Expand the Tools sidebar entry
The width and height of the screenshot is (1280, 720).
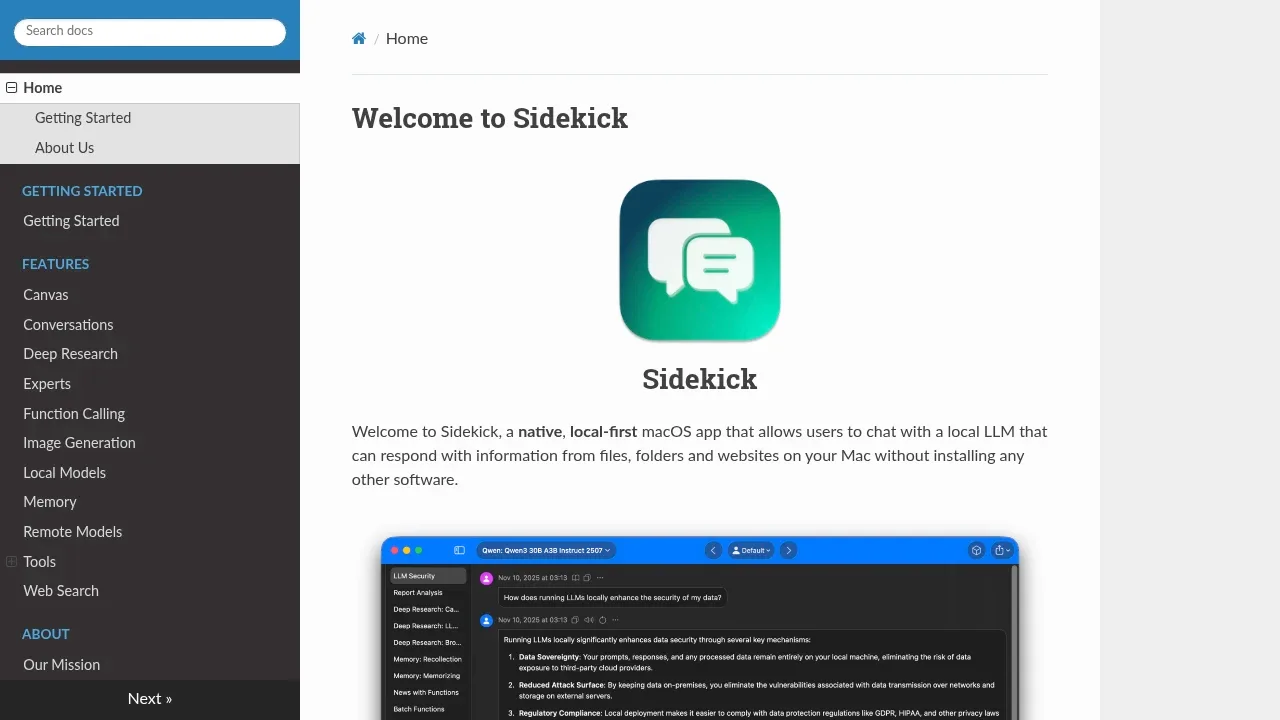[x=12, y=562]
